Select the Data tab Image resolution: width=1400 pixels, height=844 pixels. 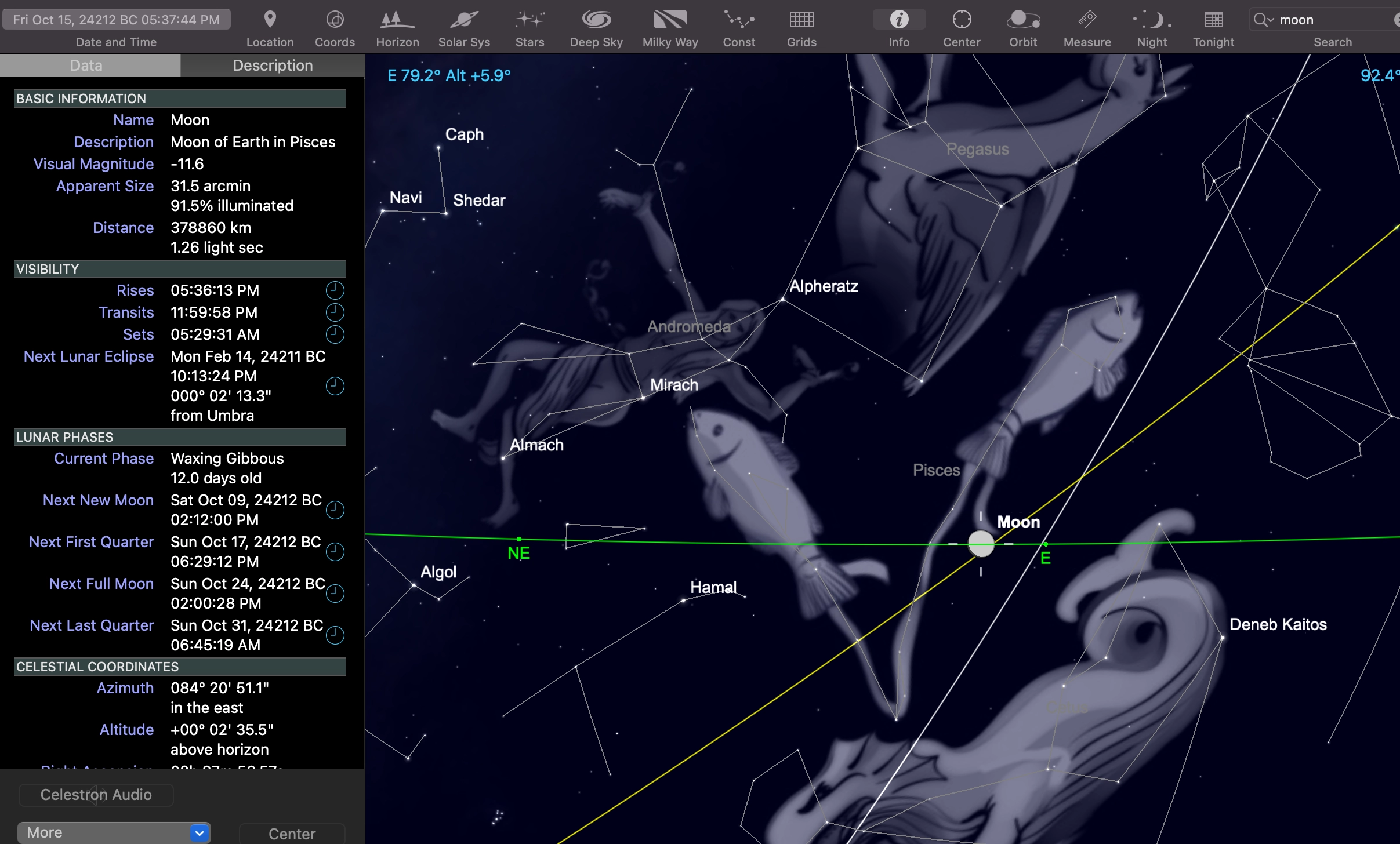click(86, 66)
